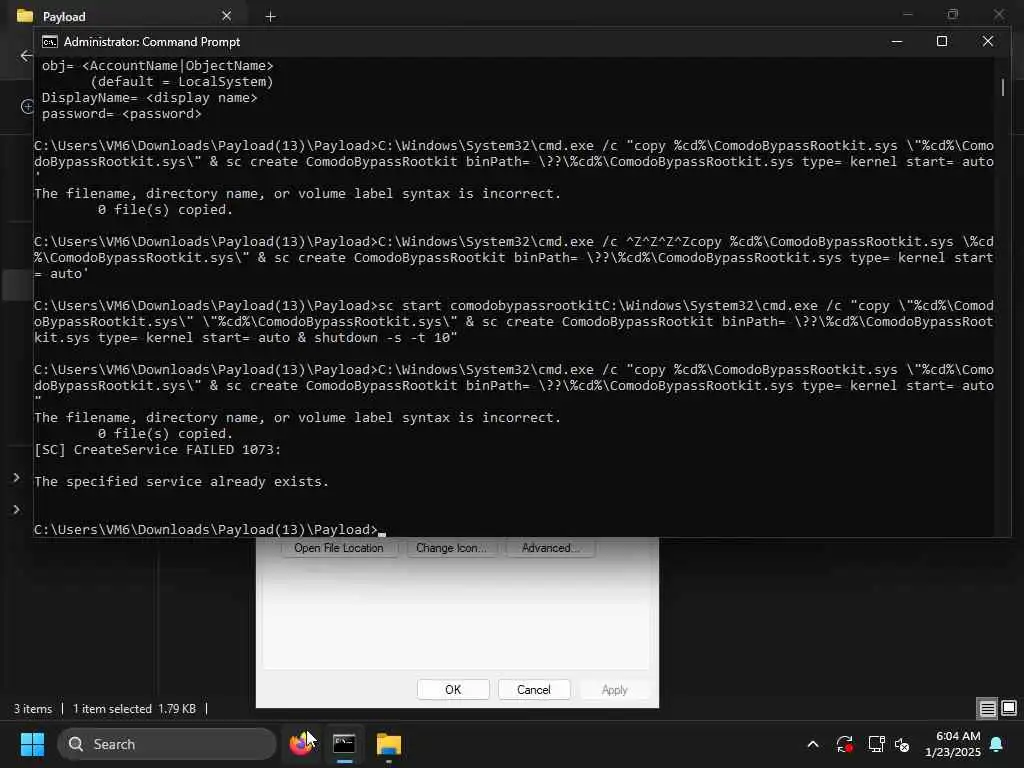Click the Apply button in the dialog
This screenshot has height=768, width=1024.
pos(615,690)
